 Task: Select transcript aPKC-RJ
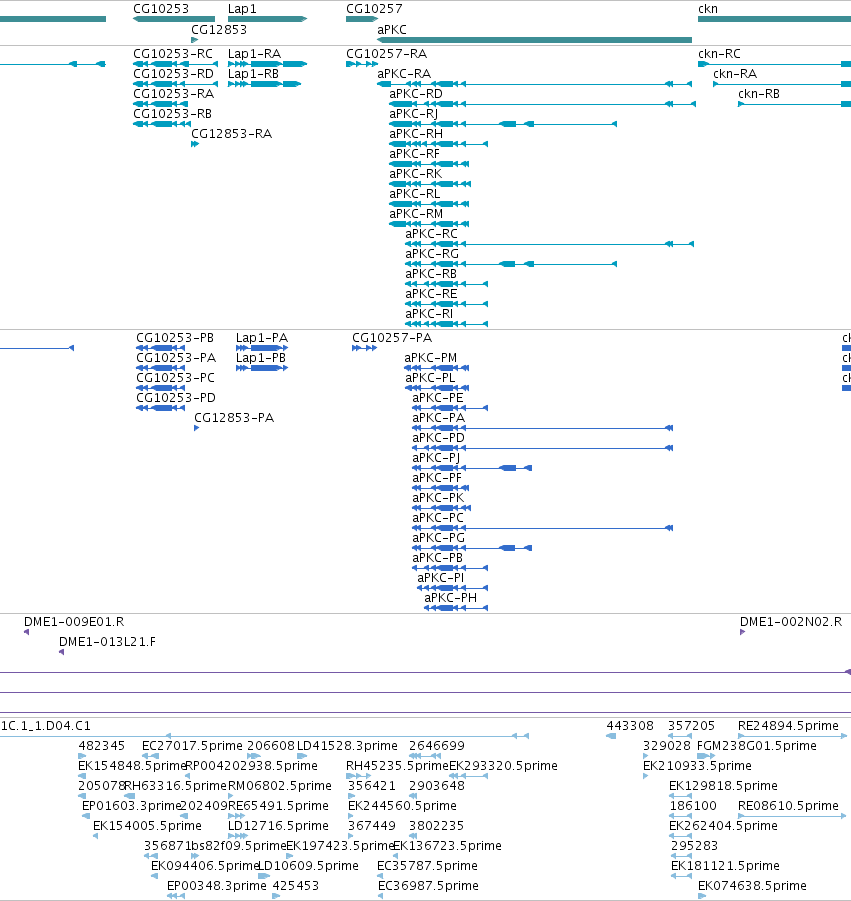tap(503, 124)
